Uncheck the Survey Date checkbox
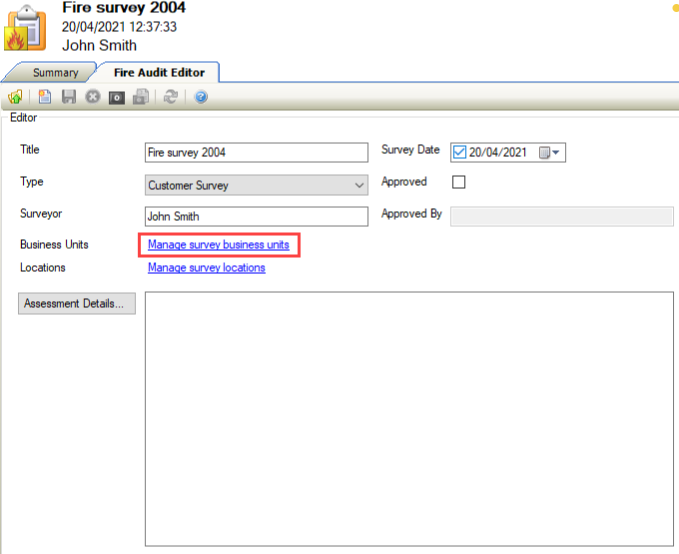Image resolution: width=679 pixels, height=554 pixels. [x=460, y=152]
